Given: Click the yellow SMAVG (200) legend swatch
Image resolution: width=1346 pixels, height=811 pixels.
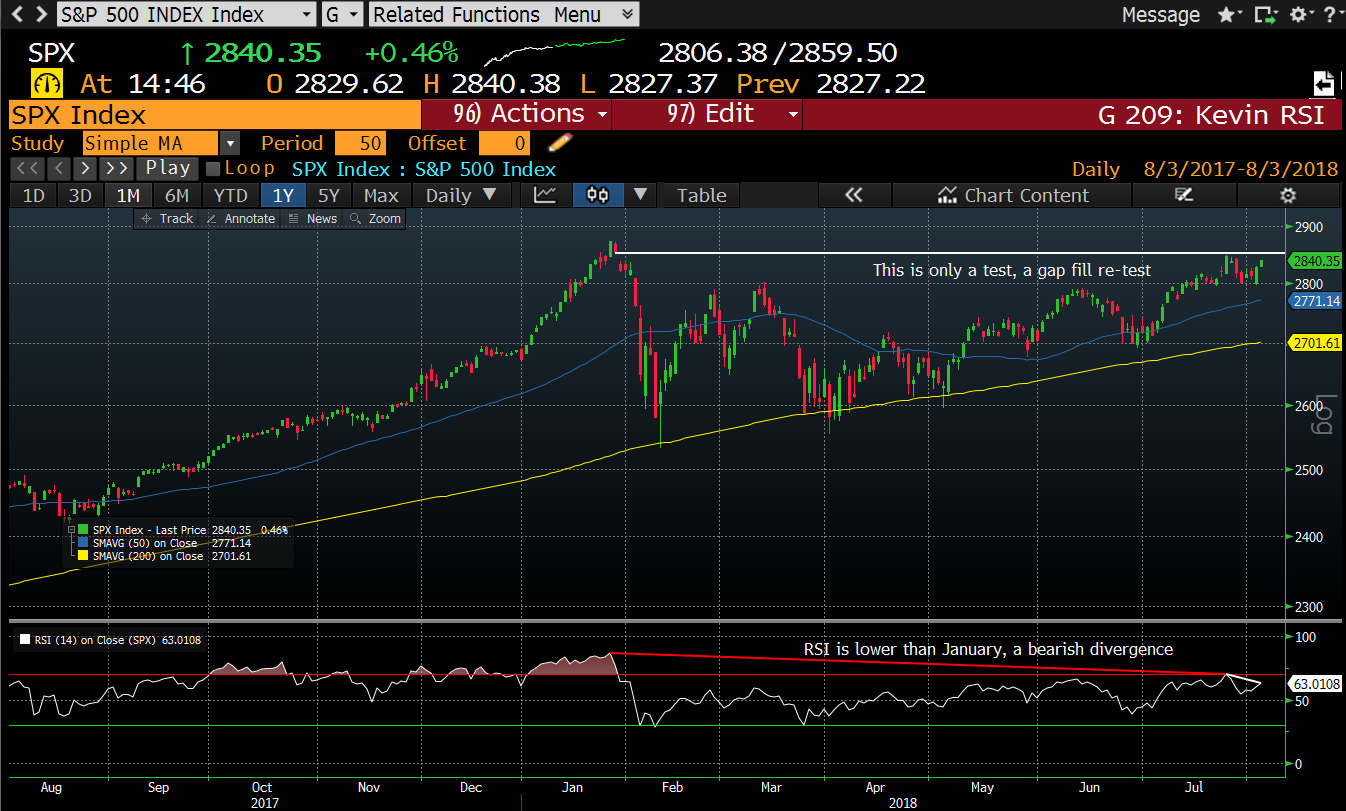Looking at the screenshot, I should (83, 556).
